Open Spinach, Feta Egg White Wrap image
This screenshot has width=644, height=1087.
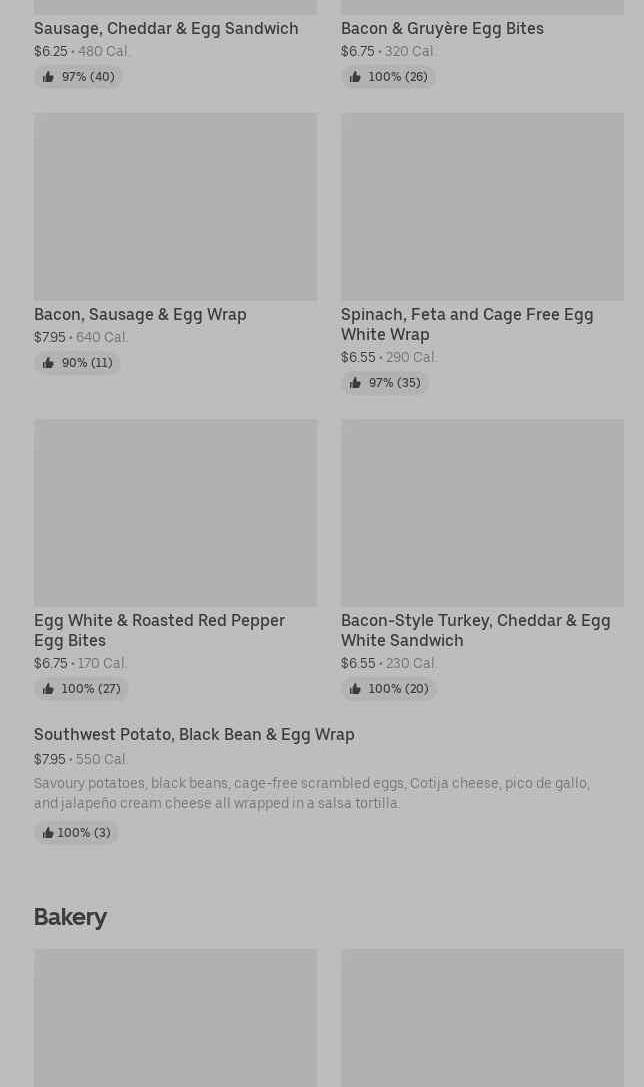482,206
